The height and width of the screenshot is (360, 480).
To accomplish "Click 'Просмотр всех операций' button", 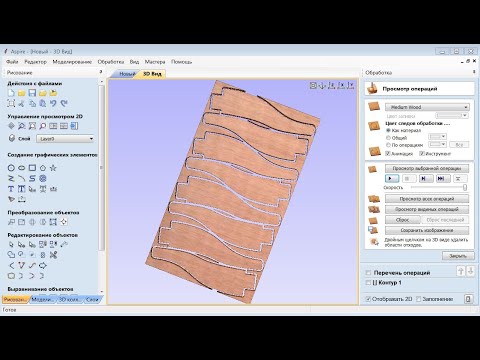I will (x=427, y=199).
